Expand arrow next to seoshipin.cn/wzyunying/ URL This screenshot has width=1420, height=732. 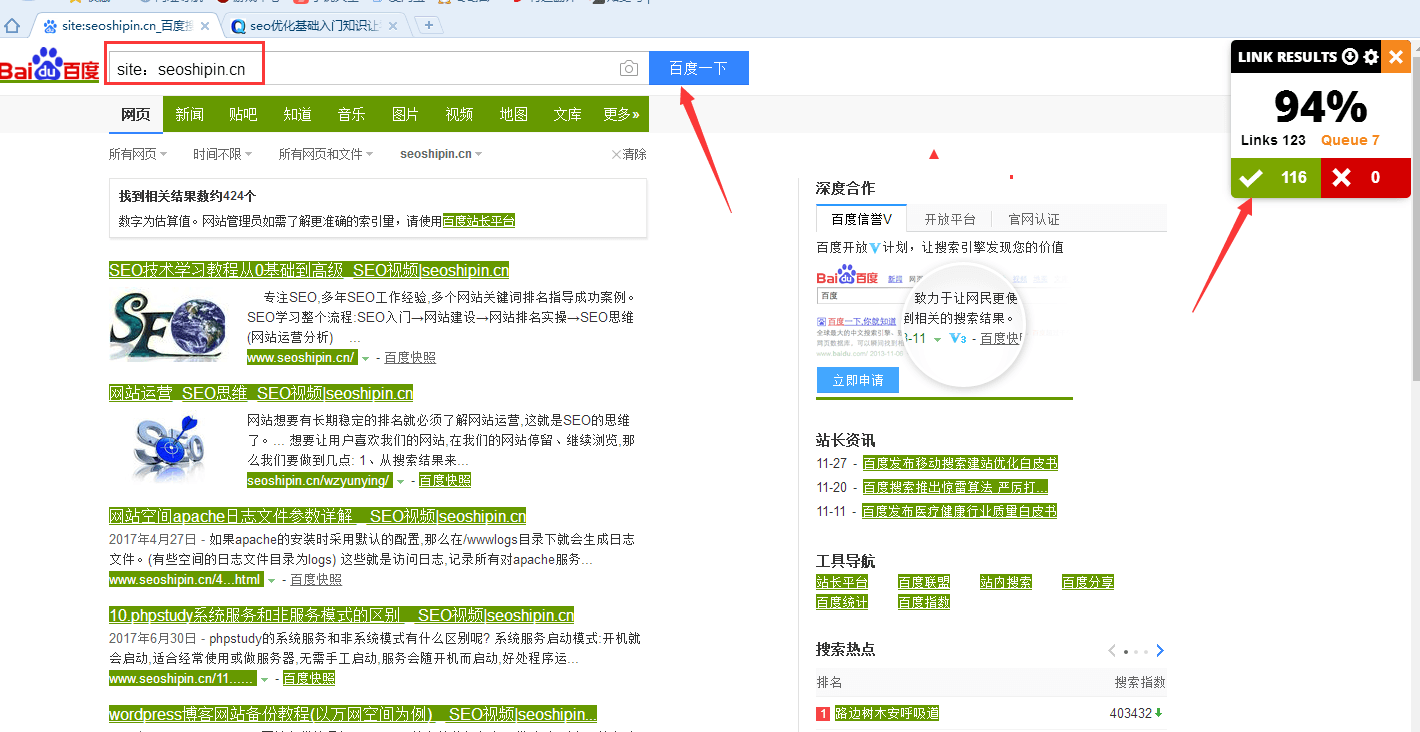[400, 481]
